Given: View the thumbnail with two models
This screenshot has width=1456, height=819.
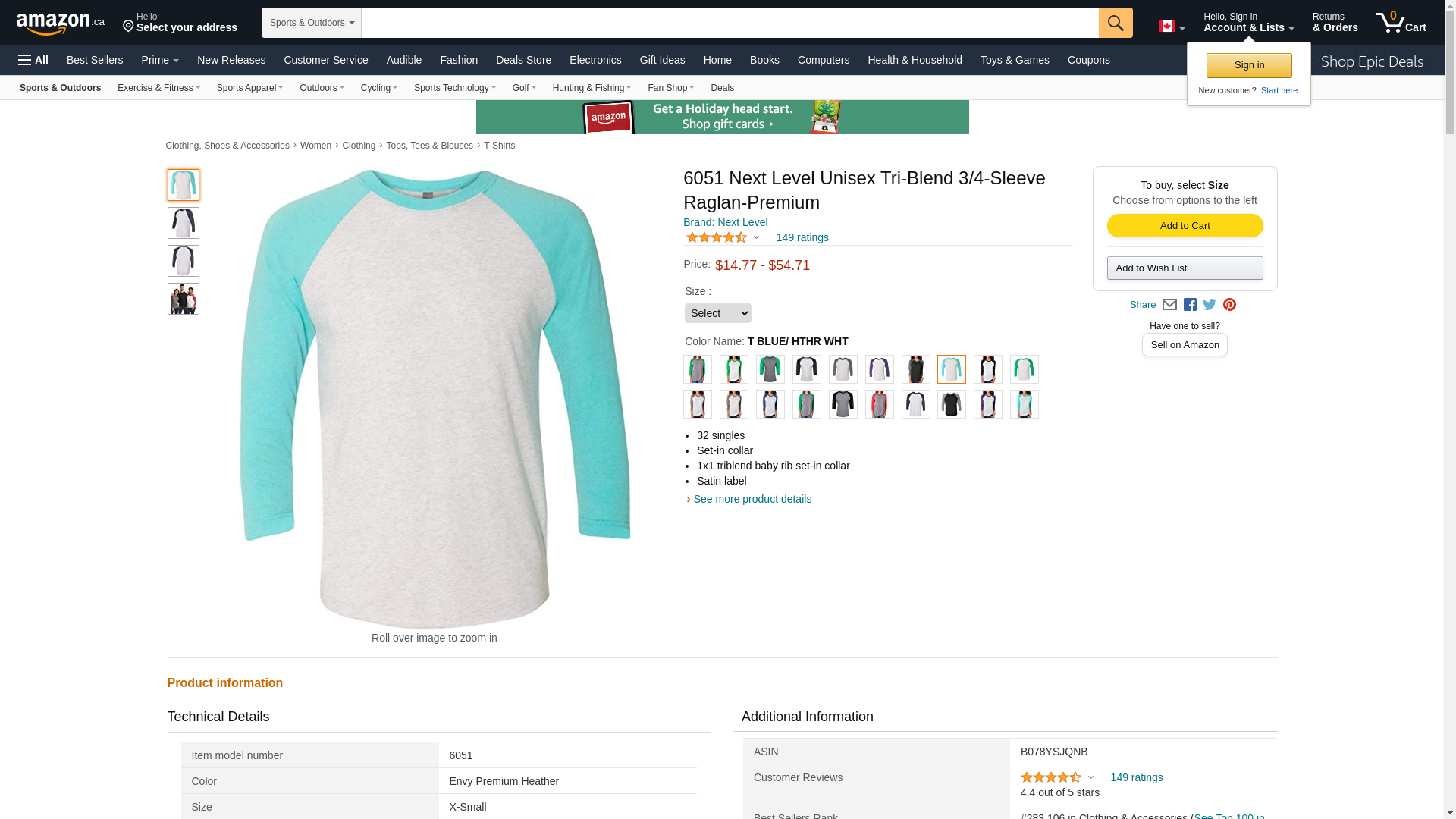Looking at the screenshot, I should click(184, 299).
